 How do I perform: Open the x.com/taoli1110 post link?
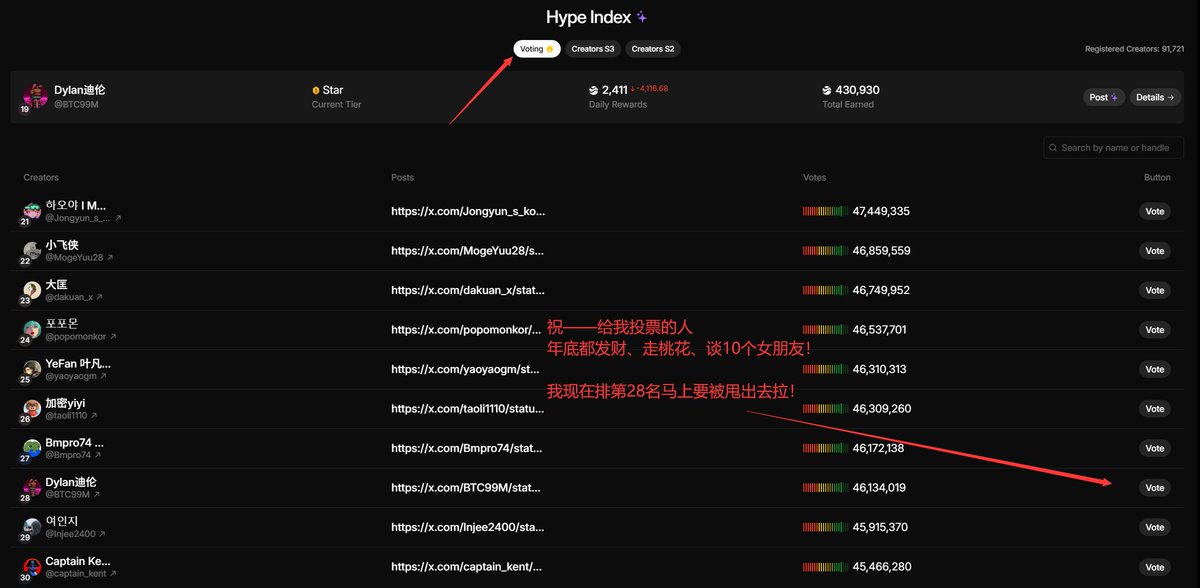(468, 409)
